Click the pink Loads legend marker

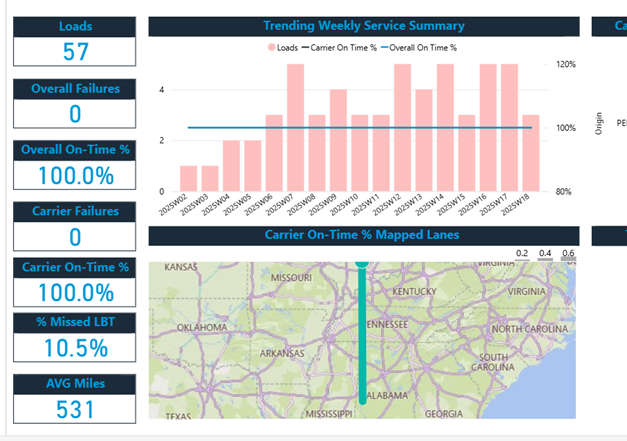271,47
